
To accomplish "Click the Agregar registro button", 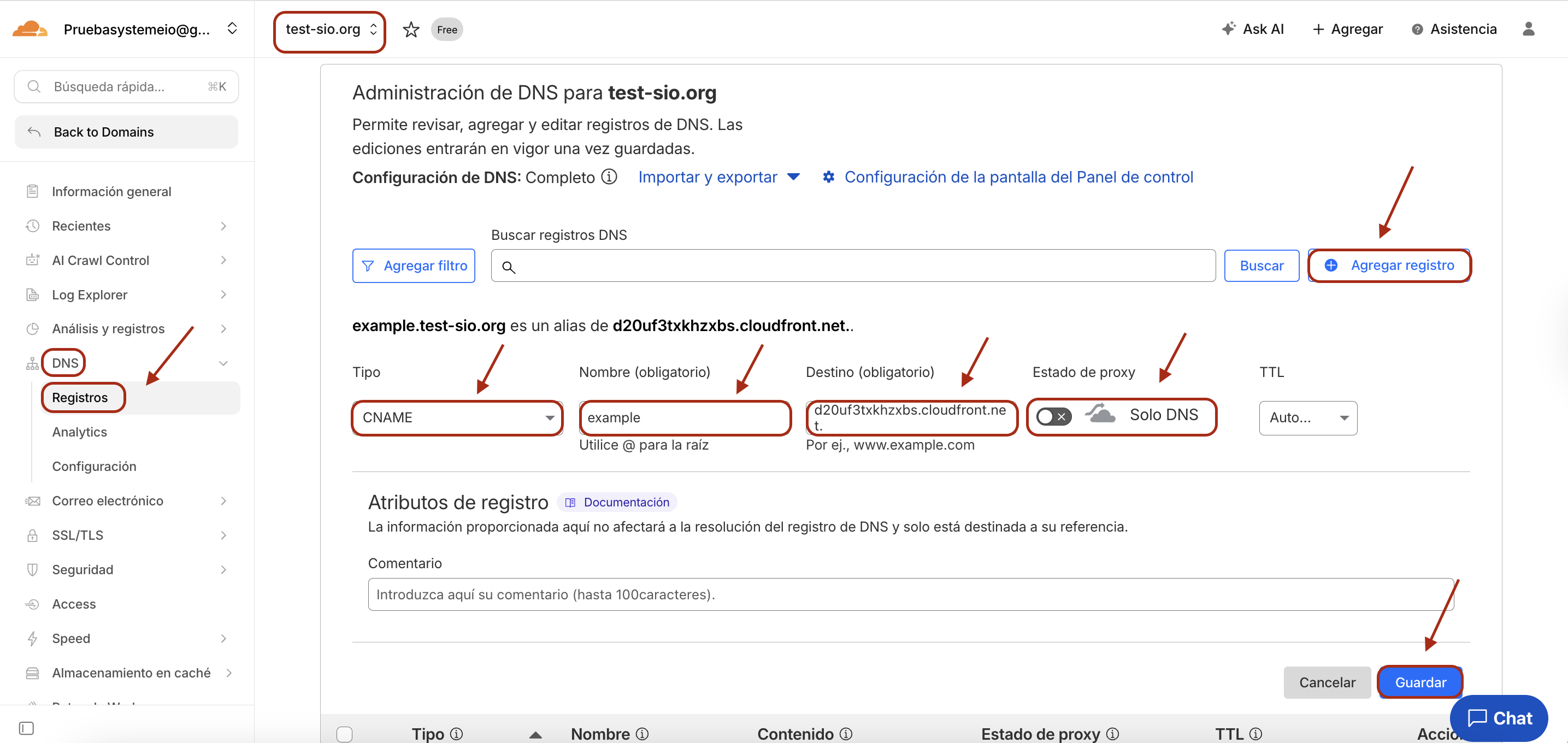I will (x=1390, y=266).
